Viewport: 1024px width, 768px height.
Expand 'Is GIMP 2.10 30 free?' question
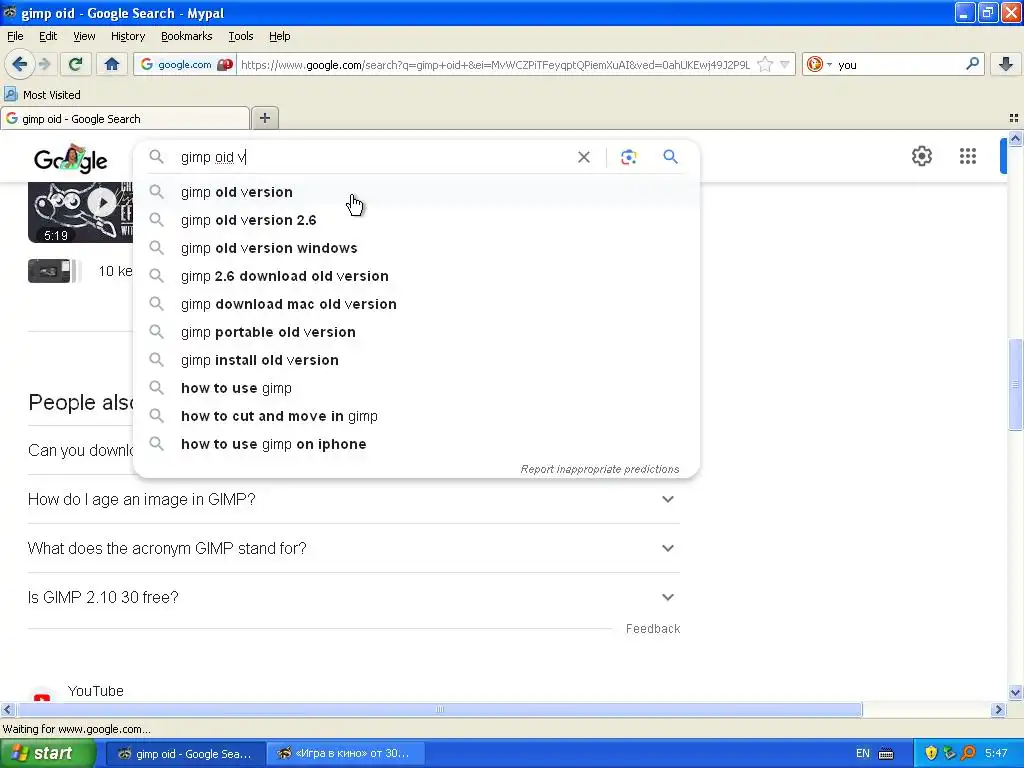click(353, 597)
